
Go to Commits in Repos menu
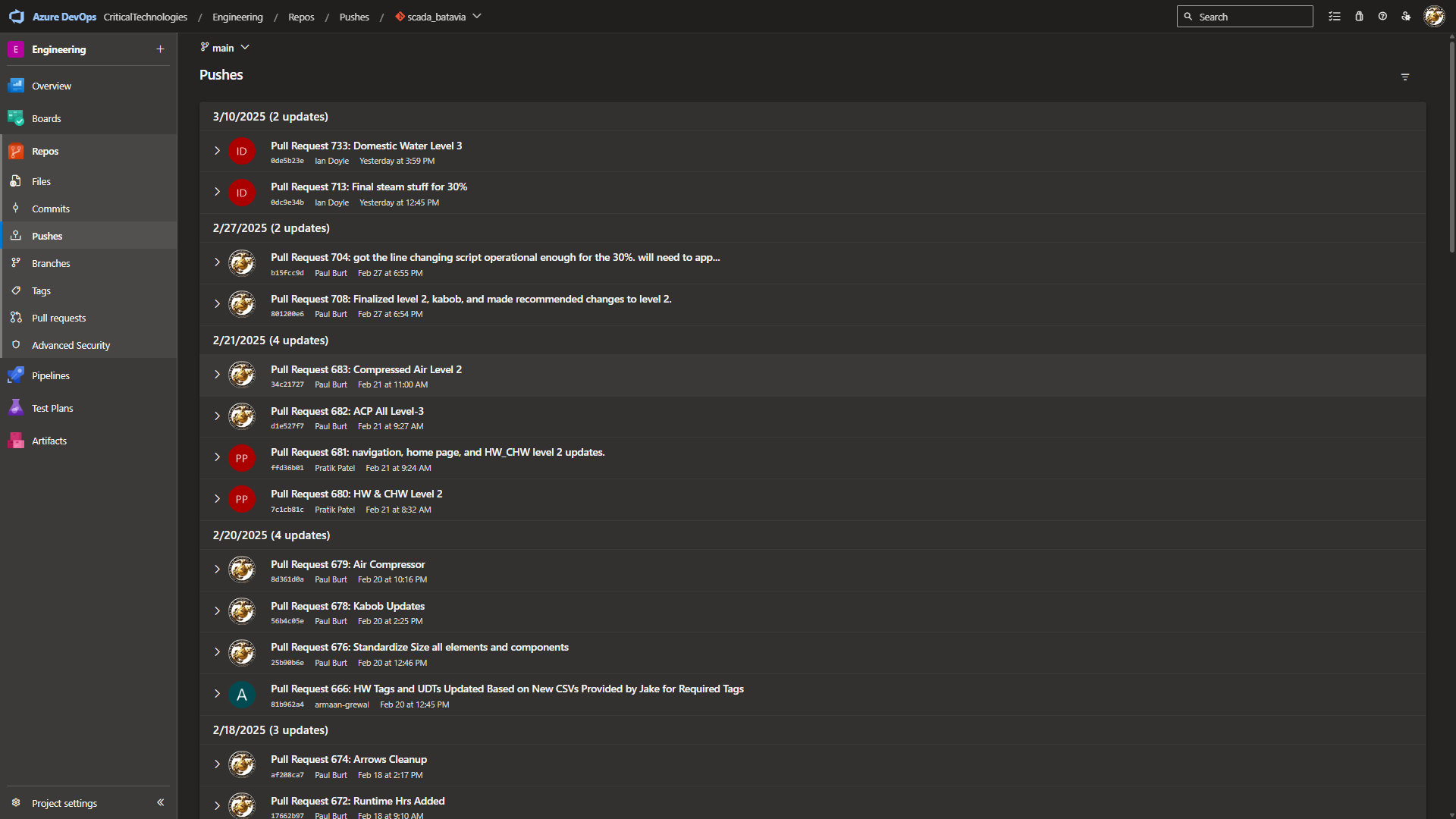51,209
